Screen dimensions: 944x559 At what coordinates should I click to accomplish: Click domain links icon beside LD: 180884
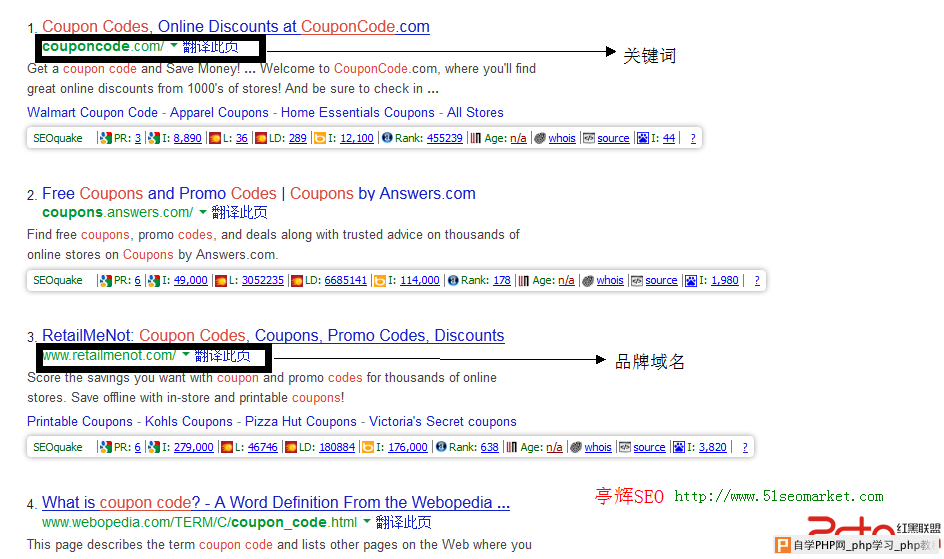(291, 448)
